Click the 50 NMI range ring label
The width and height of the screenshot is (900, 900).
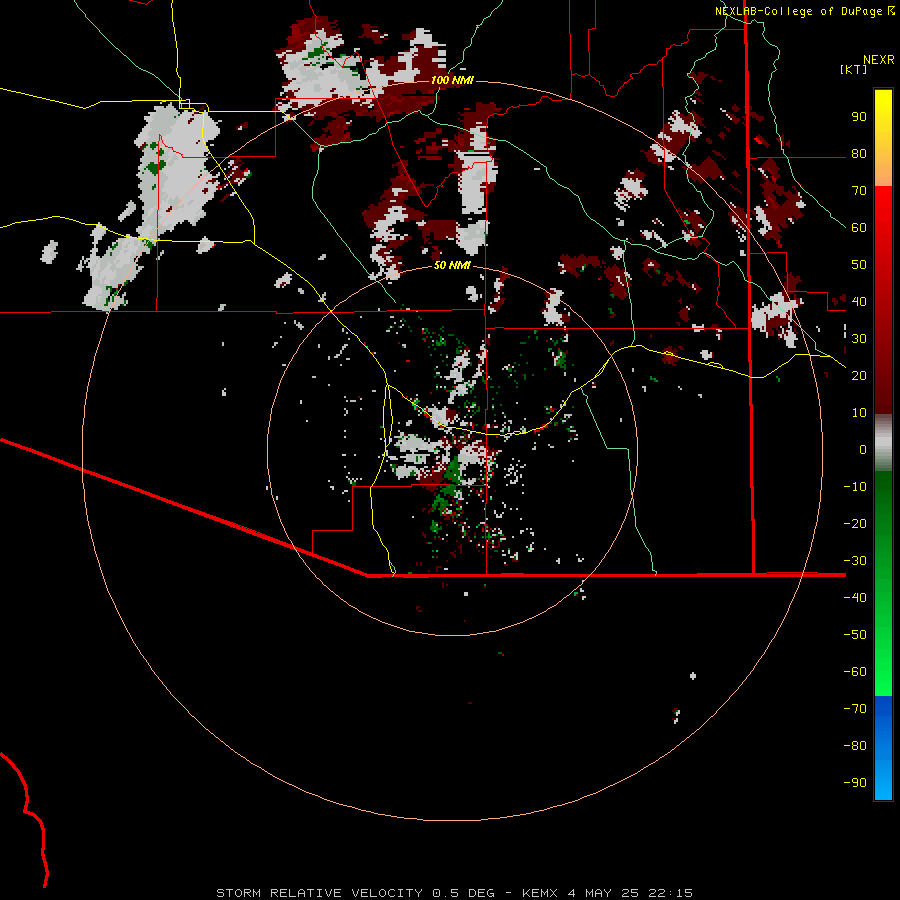coord(452,265)
